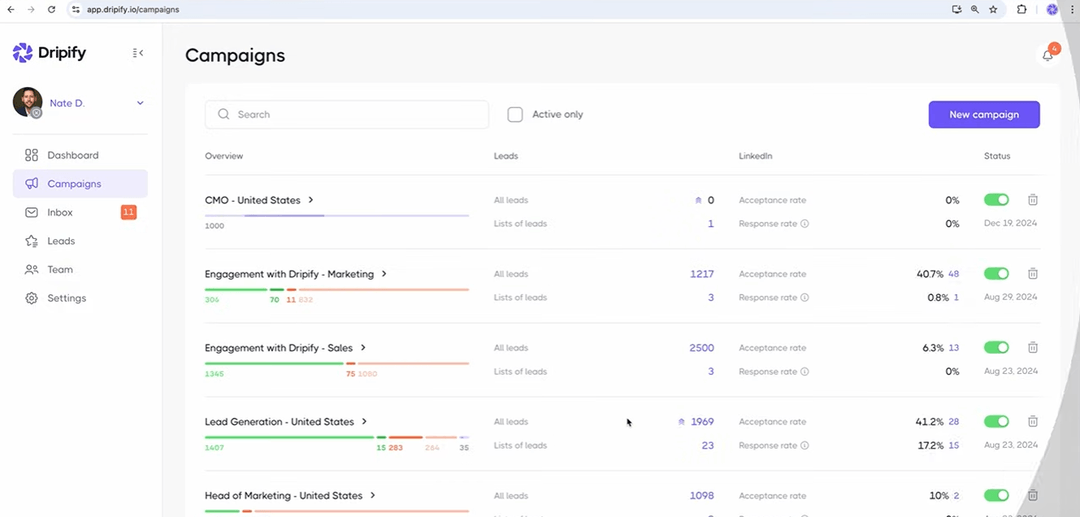
Task: Delete the CMO - United States campaign
Action: (1032, 200)
